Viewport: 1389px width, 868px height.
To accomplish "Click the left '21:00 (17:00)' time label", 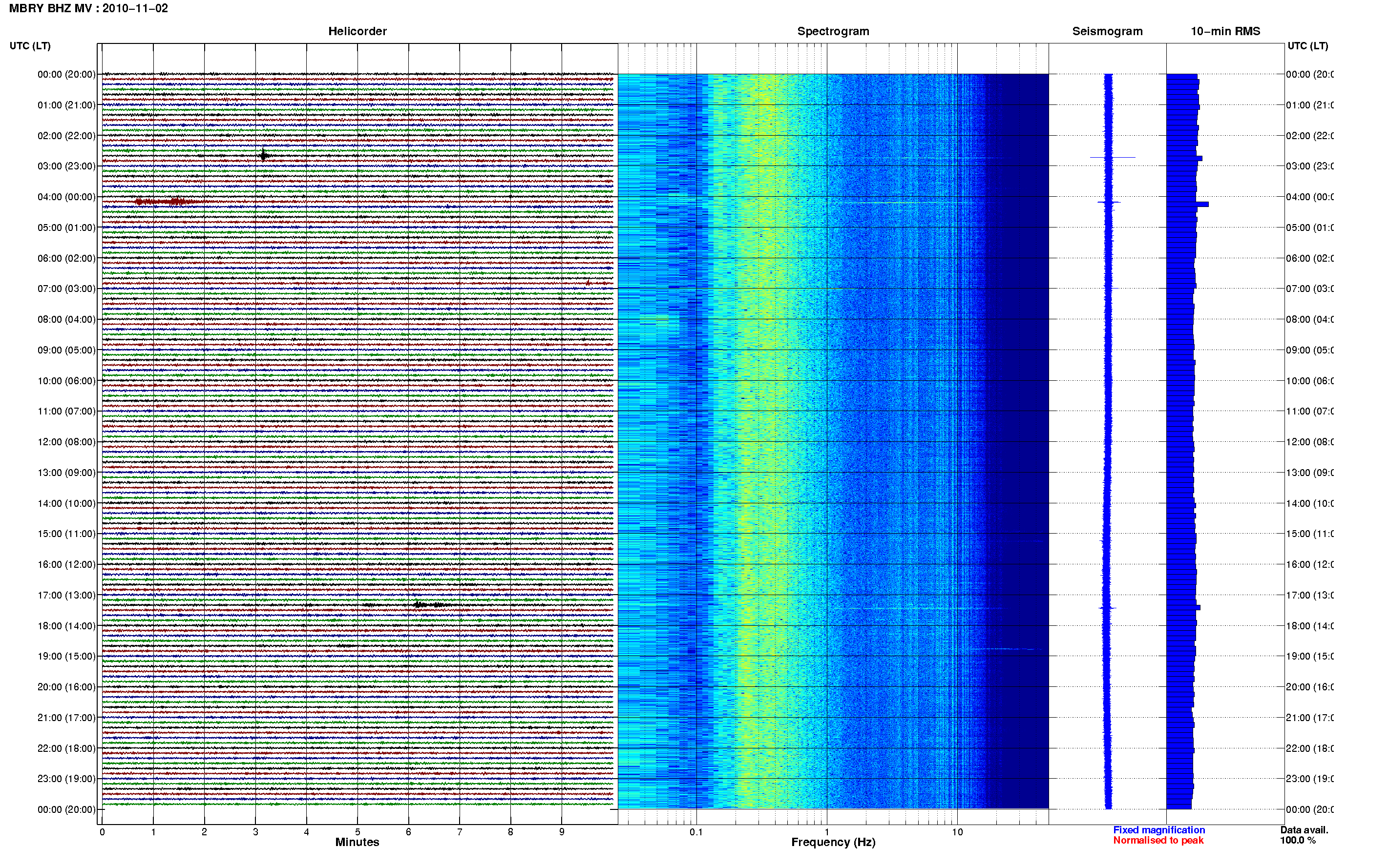I will (x=66, y=718).
